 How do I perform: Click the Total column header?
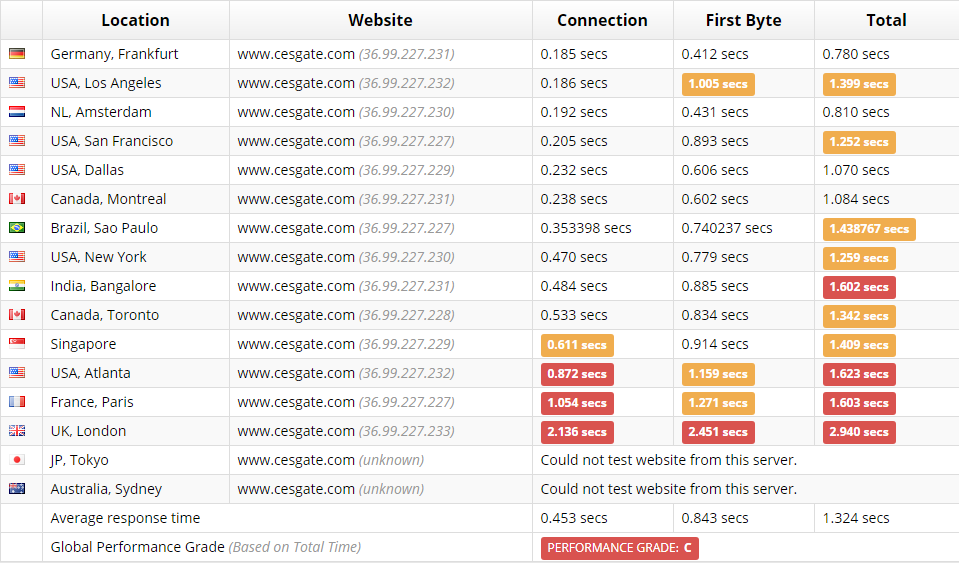pyautogui.click(x=886, y=20)
